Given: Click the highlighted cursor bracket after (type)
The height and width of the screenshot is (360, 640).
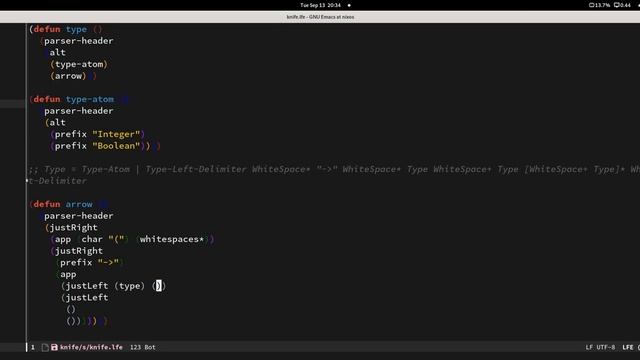Looking at the screenshot, I should coord(158,286).
